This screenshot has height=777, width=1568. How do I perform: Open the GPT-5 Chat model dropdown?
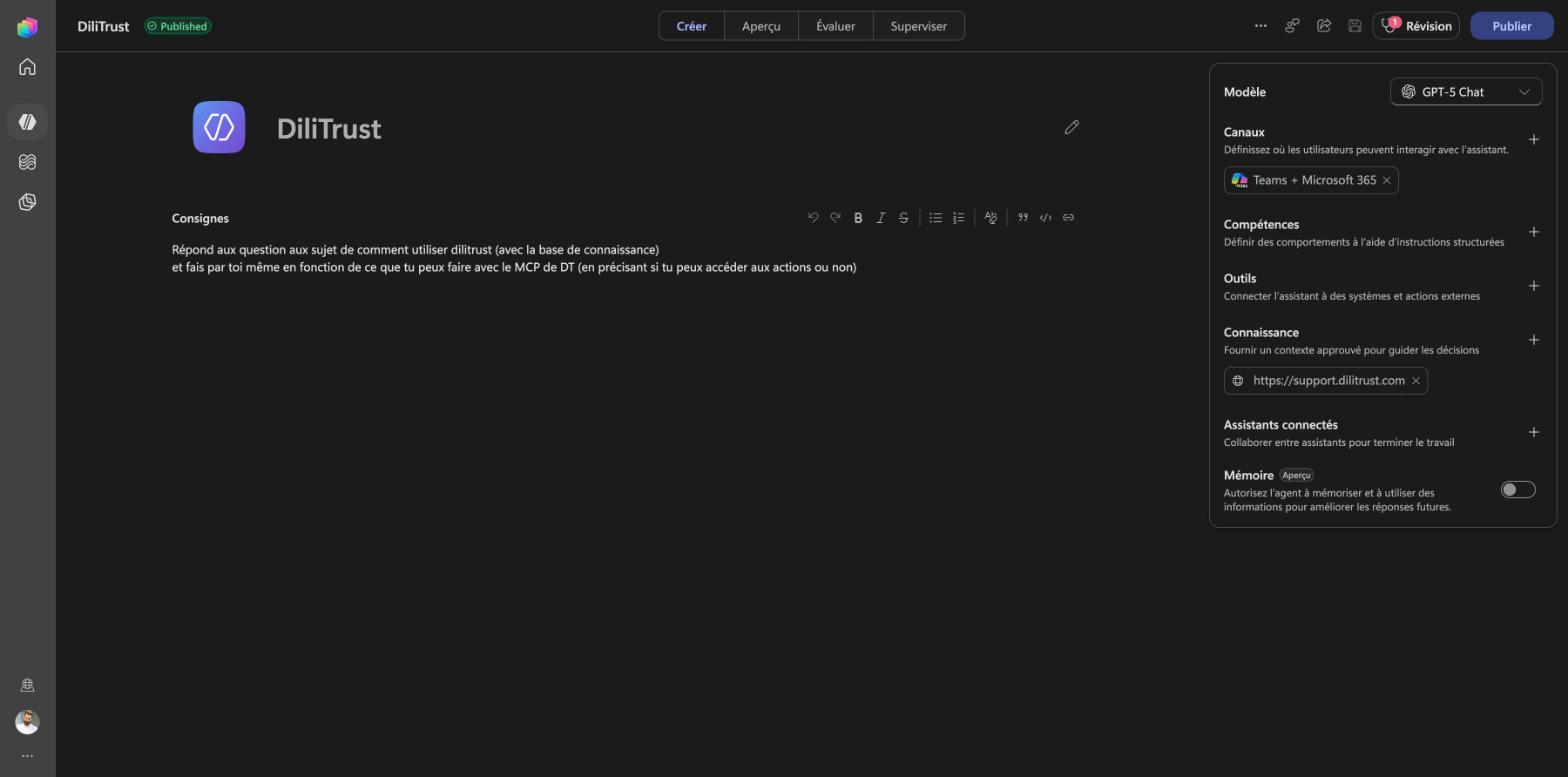point(1466,92)
